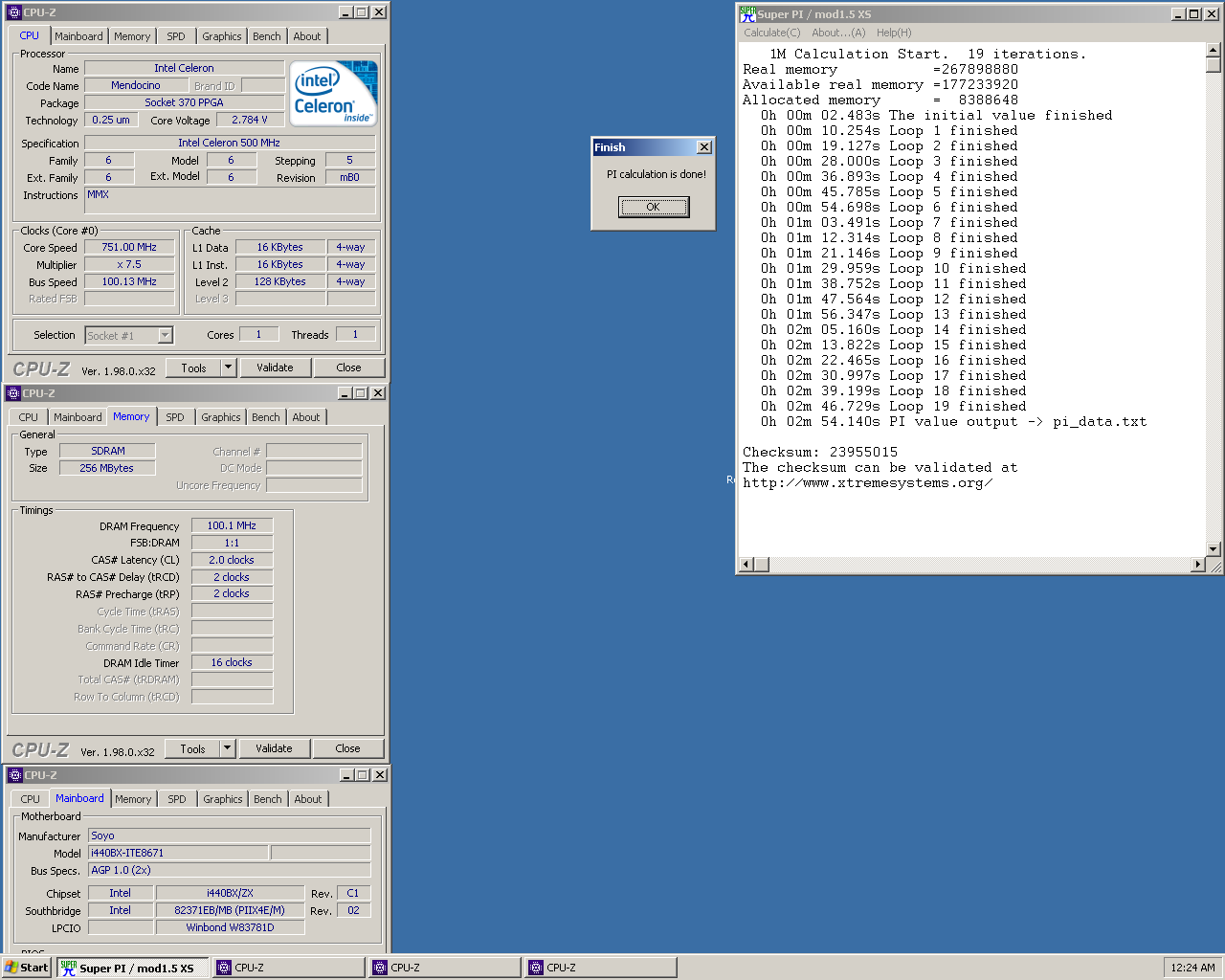1225x980 pixels.
Task: Open Tools dropdown arrow in the Memory CPU-Z window
Action: point(227,748)
